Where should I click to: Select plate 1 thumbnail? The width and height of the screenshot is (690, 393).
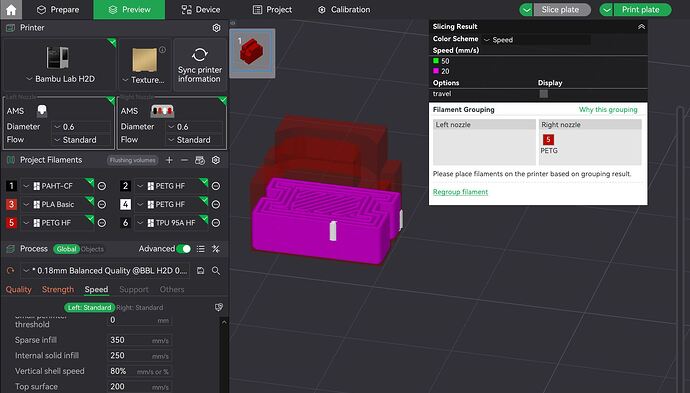coord(252,53)
